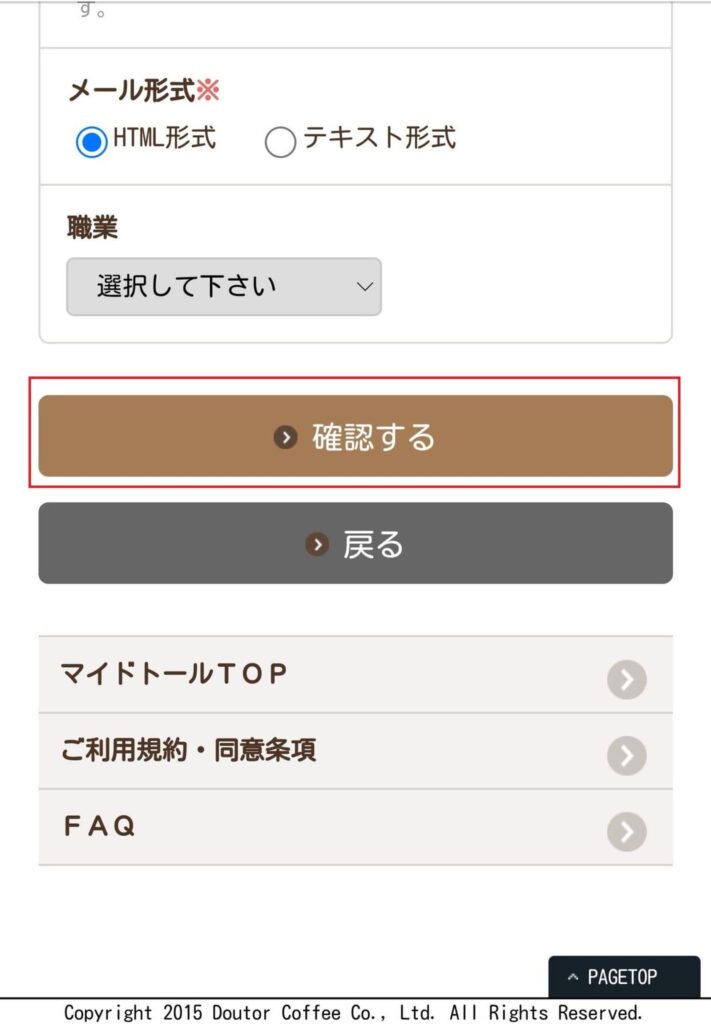Click the 選択して下さい placeholder text
Viewport: 711px width, 1024px height.
click(187, 286)
